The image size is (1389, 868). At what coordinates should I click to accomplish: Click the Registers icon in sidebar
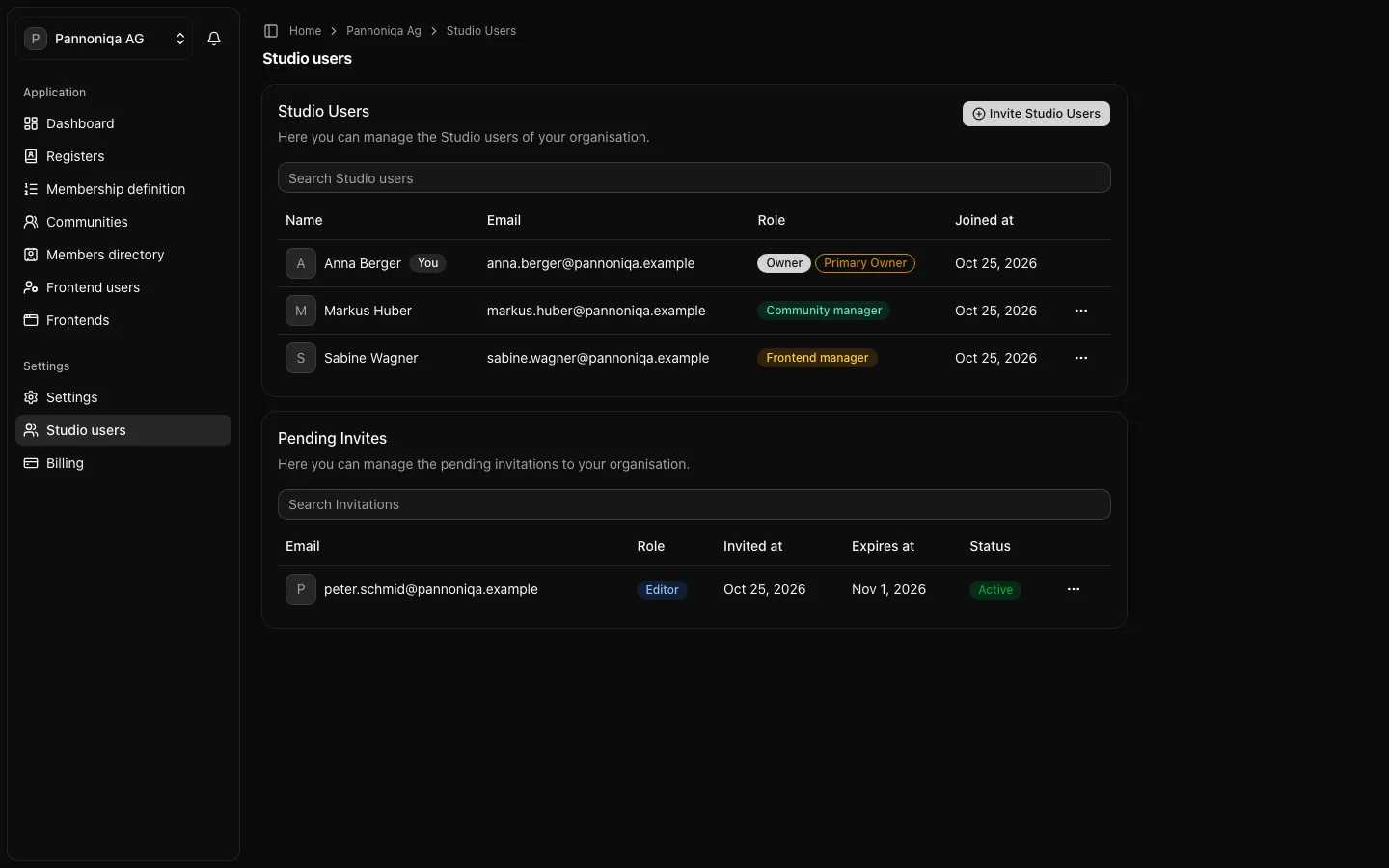point(31,156)
